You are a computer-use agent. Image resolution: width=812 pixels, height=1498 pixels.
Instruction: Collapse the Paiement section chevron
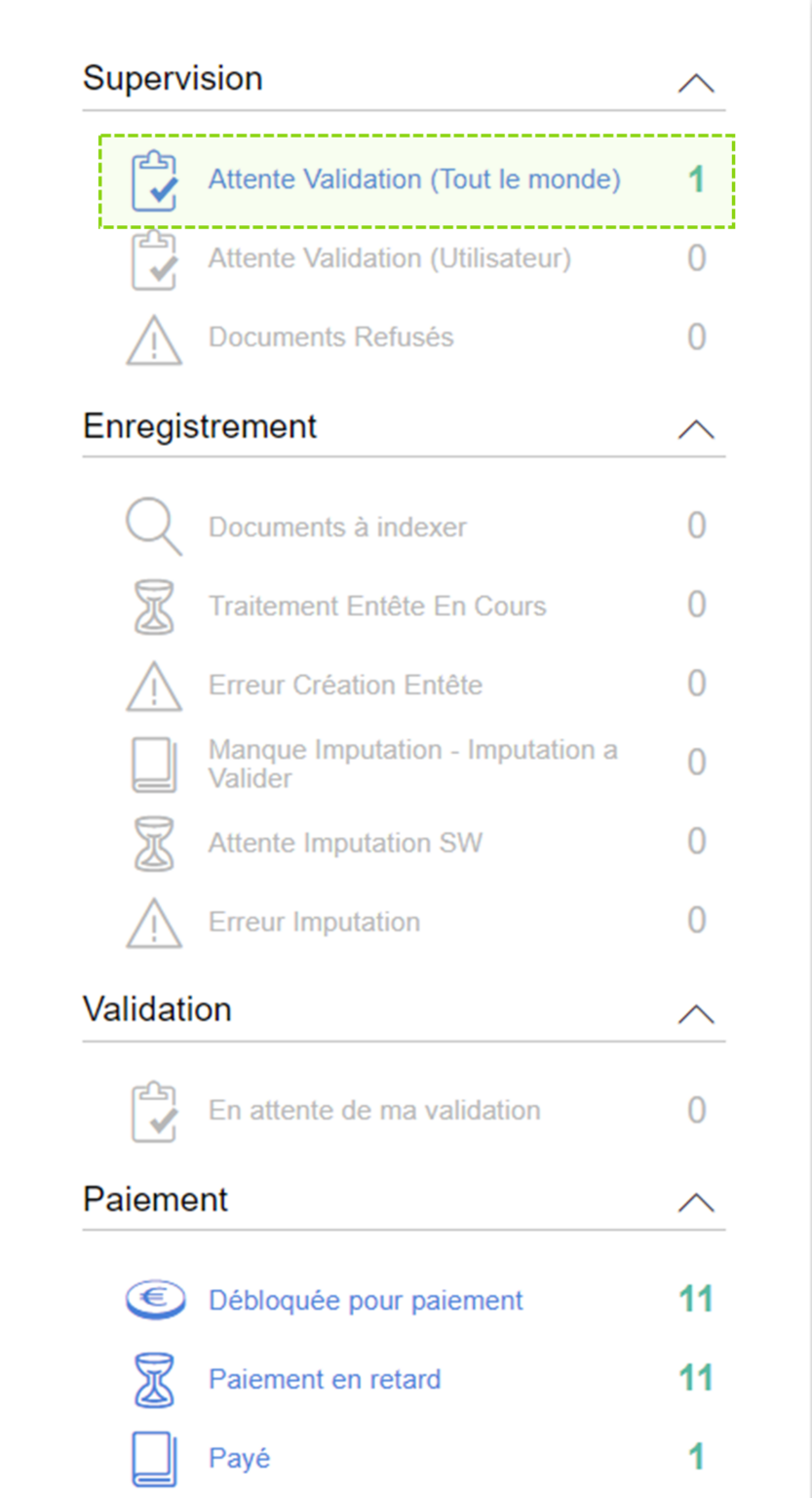coord(696,1202)
